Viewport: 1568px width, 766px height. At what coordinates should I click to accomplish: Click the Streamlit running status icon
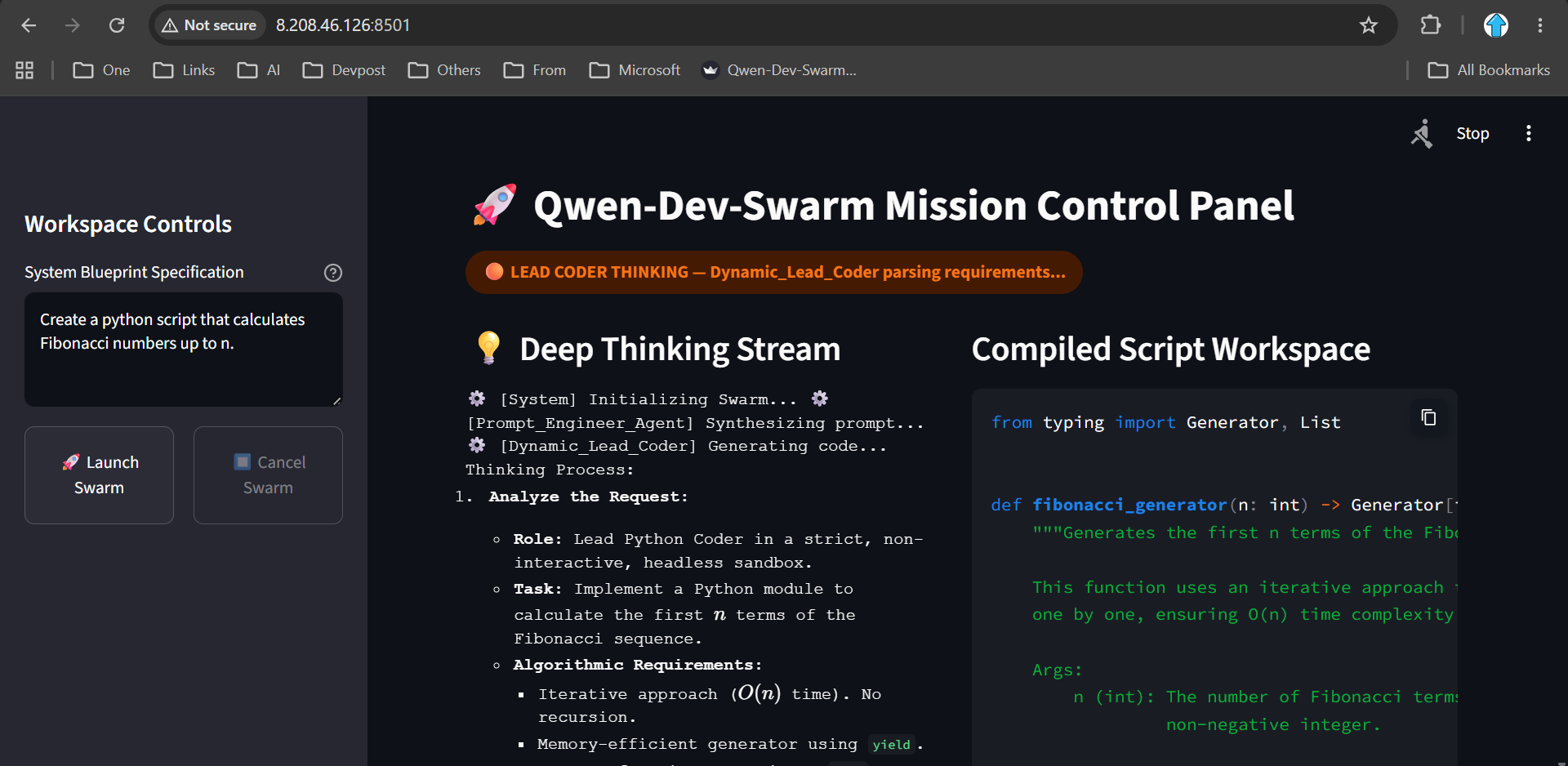1422,133
